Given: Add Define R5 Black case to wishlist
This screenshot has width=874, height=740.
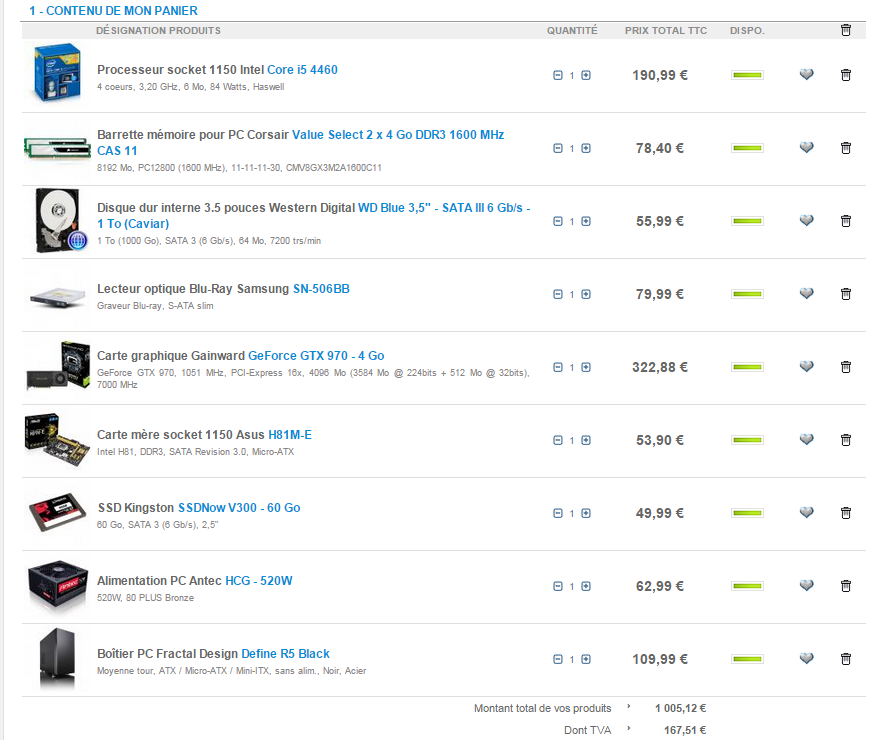Looking at the screenshot, I should click(x=807, y=658).
